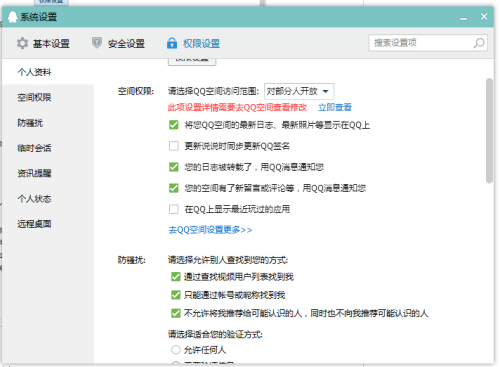
Task: Select 防骚扰 in the sidebar
Action: 48,123
